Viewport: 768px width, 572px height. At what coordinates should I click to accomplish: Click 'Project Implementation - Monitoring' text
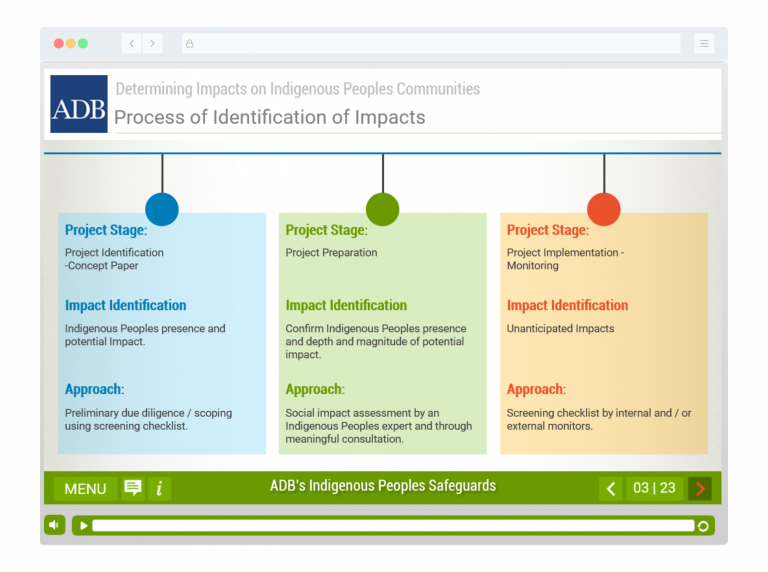565,259
